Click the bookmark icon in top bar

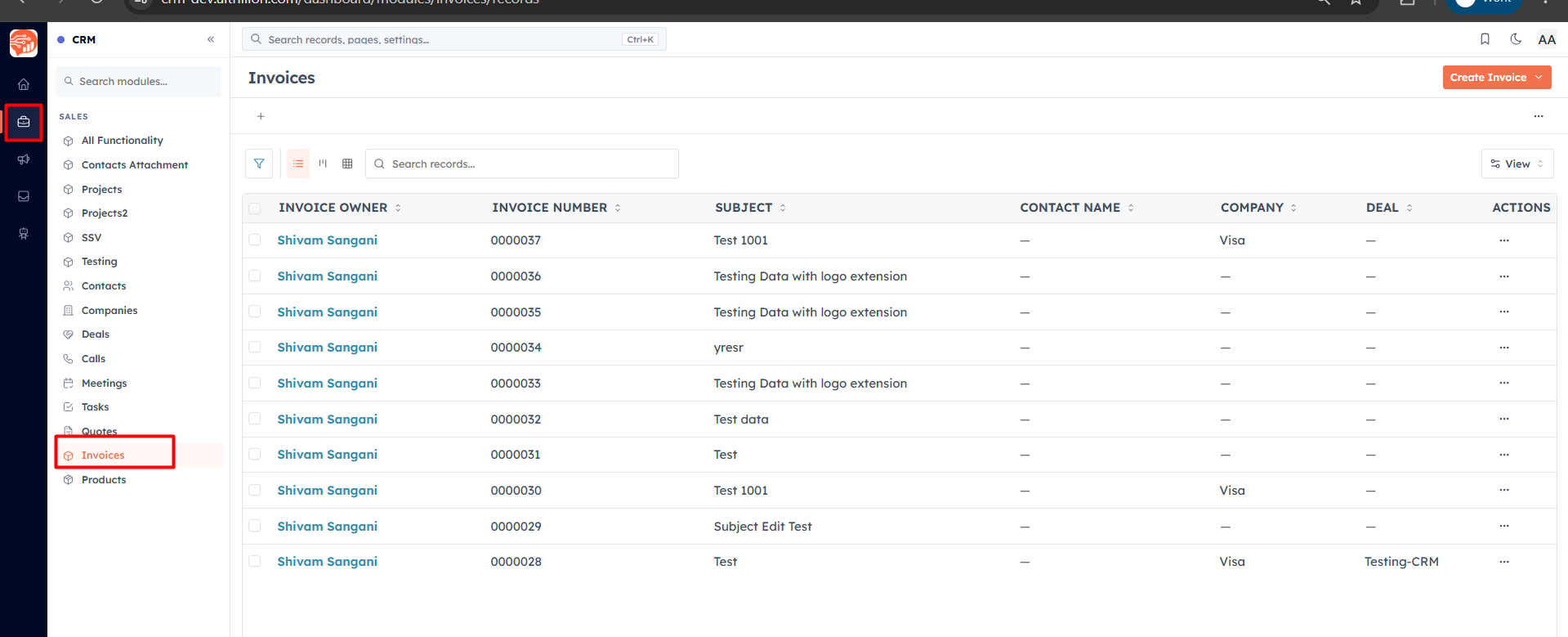1485,39
